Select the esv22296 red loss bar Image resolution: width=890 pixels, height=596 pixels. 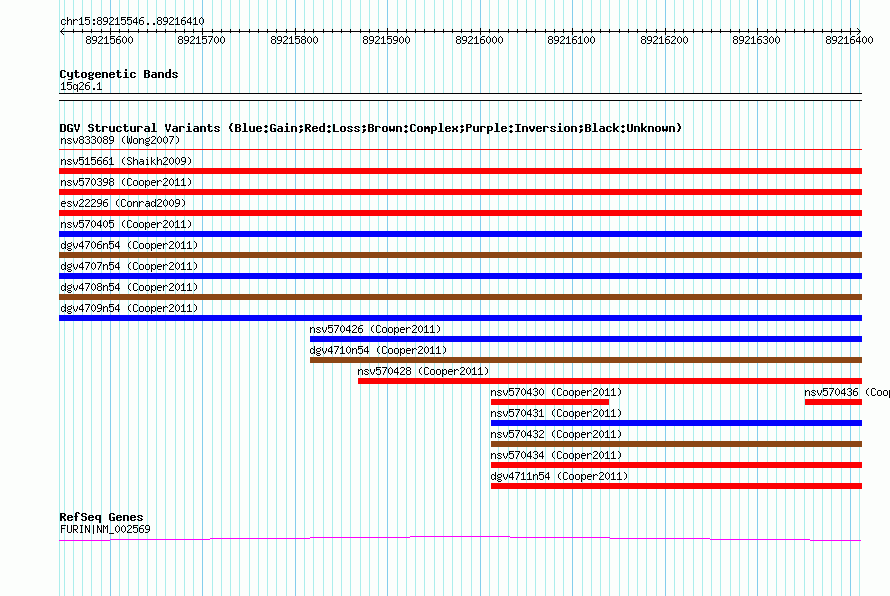pyautogui.click(x=460, y=213)
